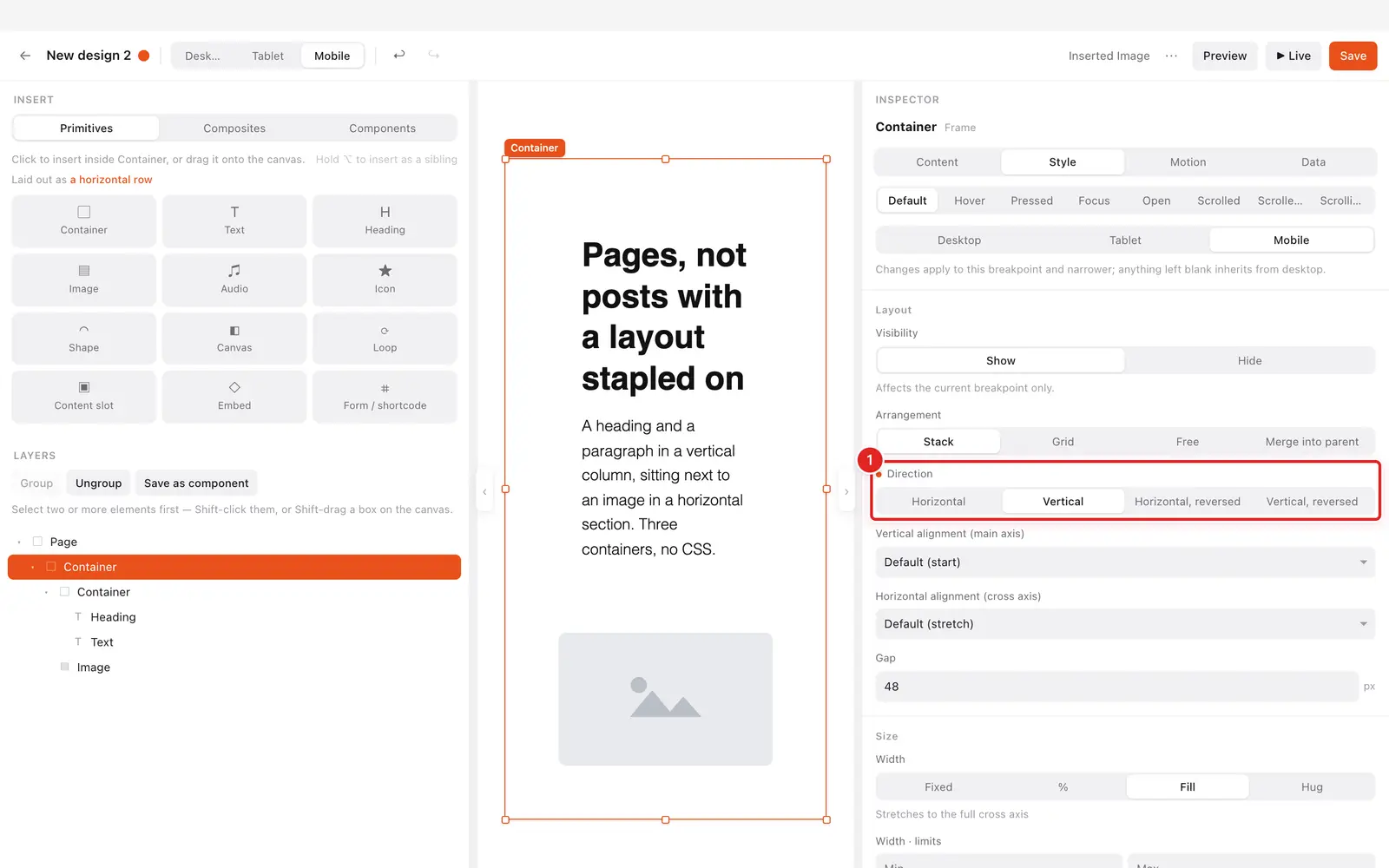Insert a Canvas primitive
This screenshot has width=1389, height=868.
tap(234, 339)
